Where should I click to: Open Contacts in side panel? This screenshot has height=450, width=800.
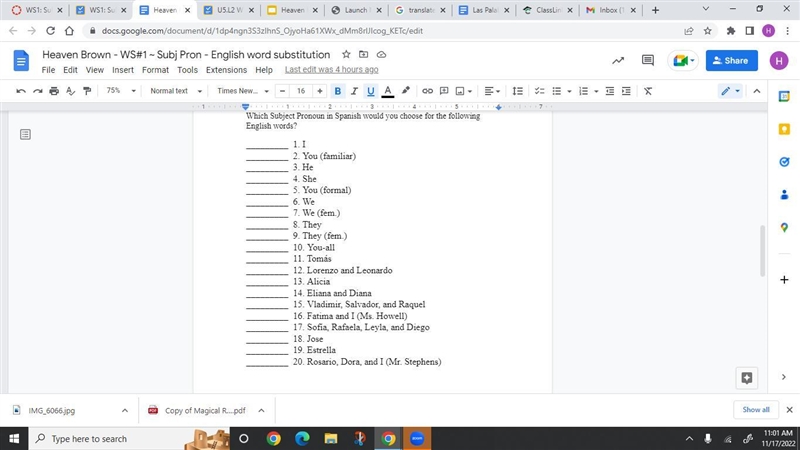[784, 195]
